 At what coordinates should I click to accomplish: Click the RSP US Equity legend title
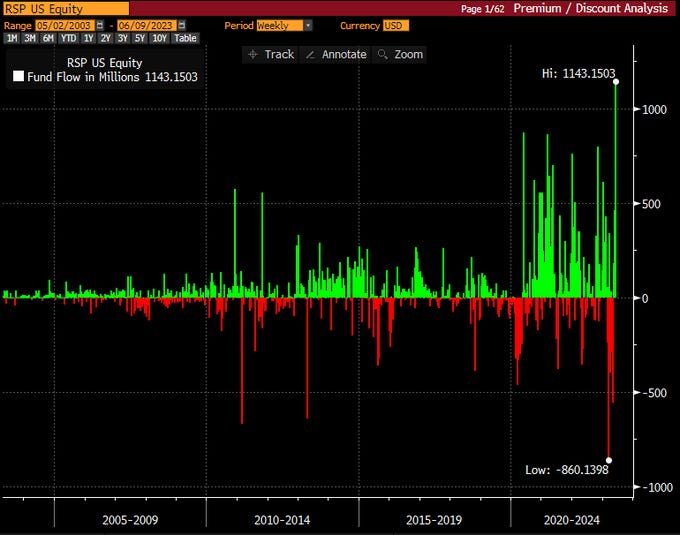point(105,63)
